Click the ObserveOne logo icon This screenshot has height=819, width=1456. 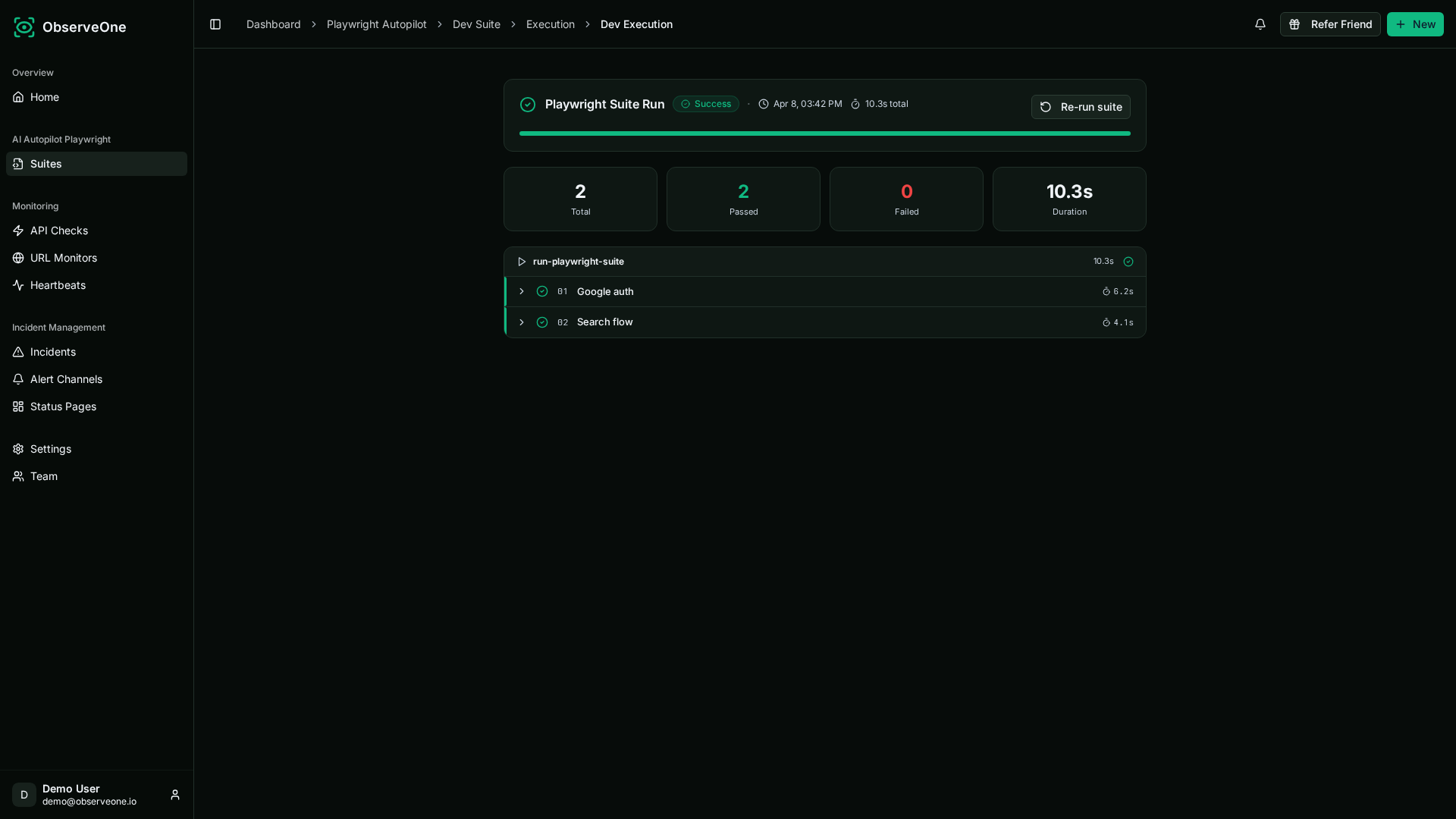pos(24,27)
